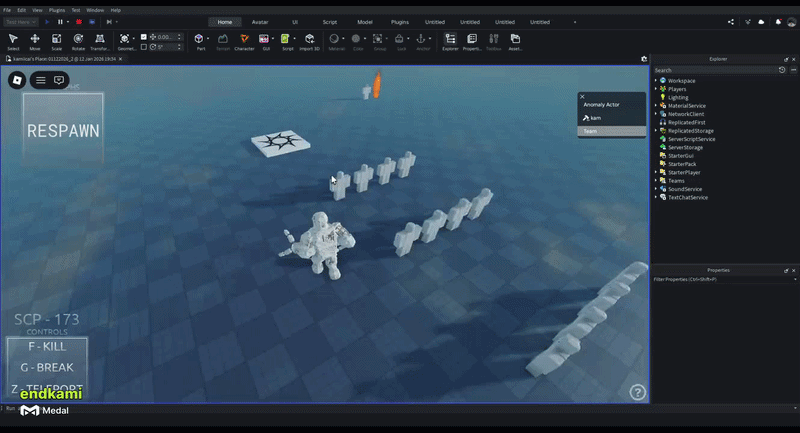Open the Material picker
The width and height of the screenshot is (800, 433).
tap(335, 41)
